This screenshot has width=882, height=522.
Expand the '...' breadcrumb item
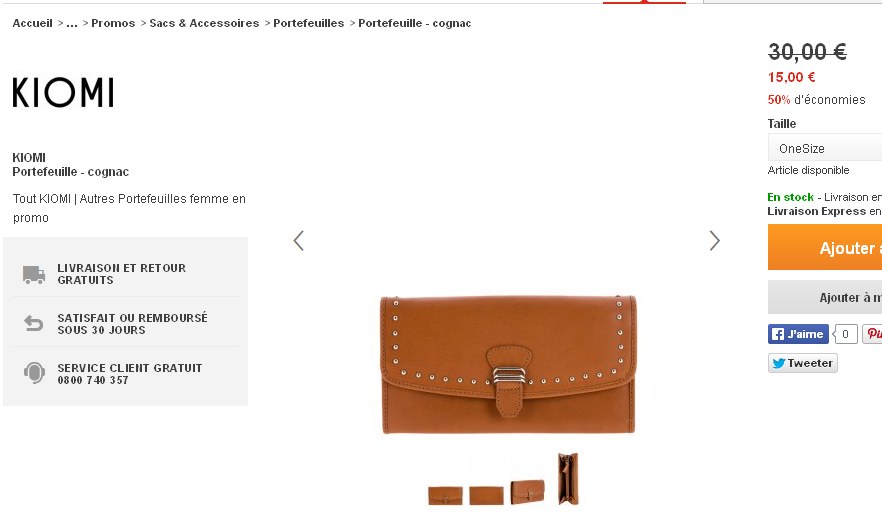pyautogui.click(x=71, y=23)
